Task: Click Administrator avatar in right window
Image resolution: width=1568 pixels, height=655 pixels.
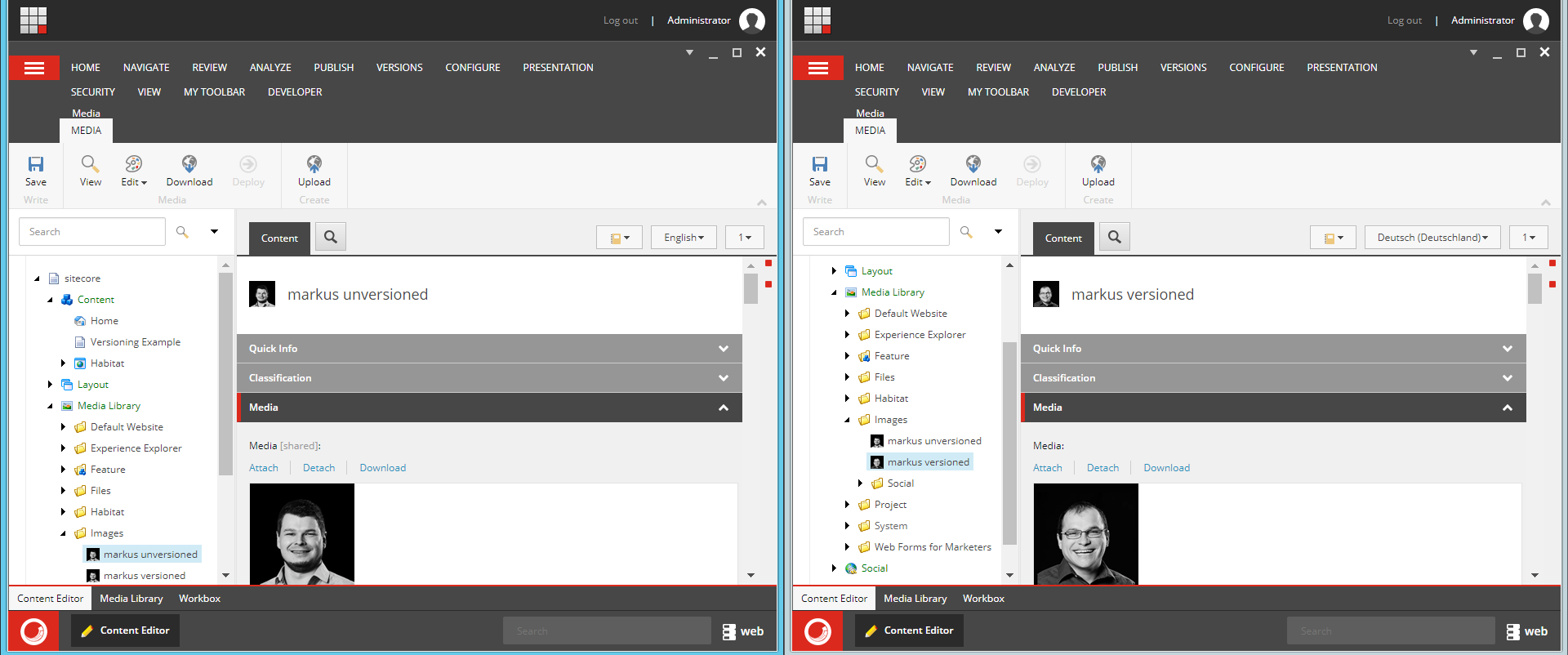Action: [1536, 20]
